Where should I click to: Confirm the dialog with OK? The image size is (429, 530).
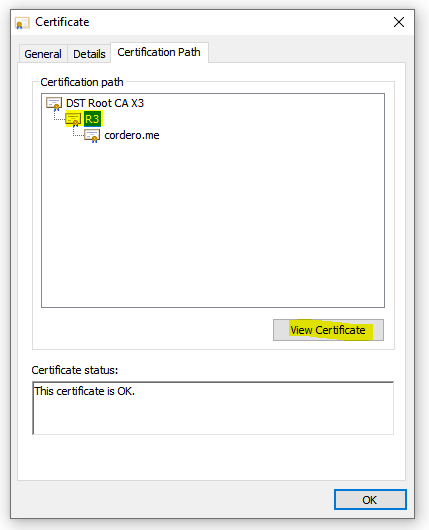[x=370, y=500]
